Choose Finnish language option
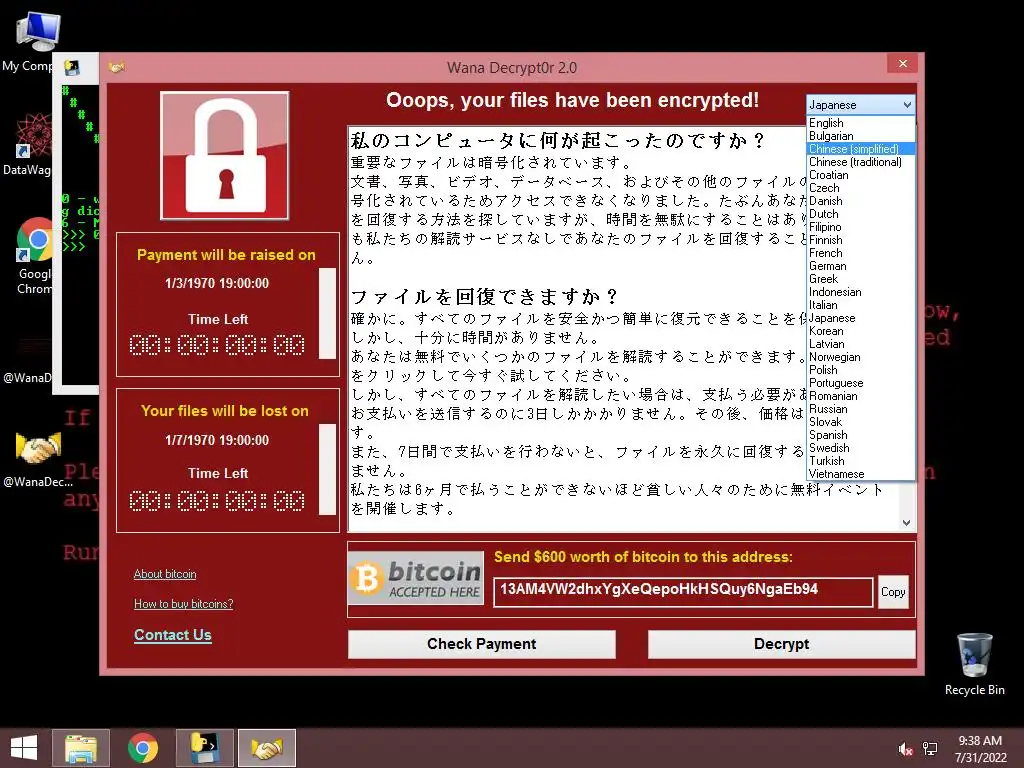The image size is (1024, 768). click(x=861, y=240)
